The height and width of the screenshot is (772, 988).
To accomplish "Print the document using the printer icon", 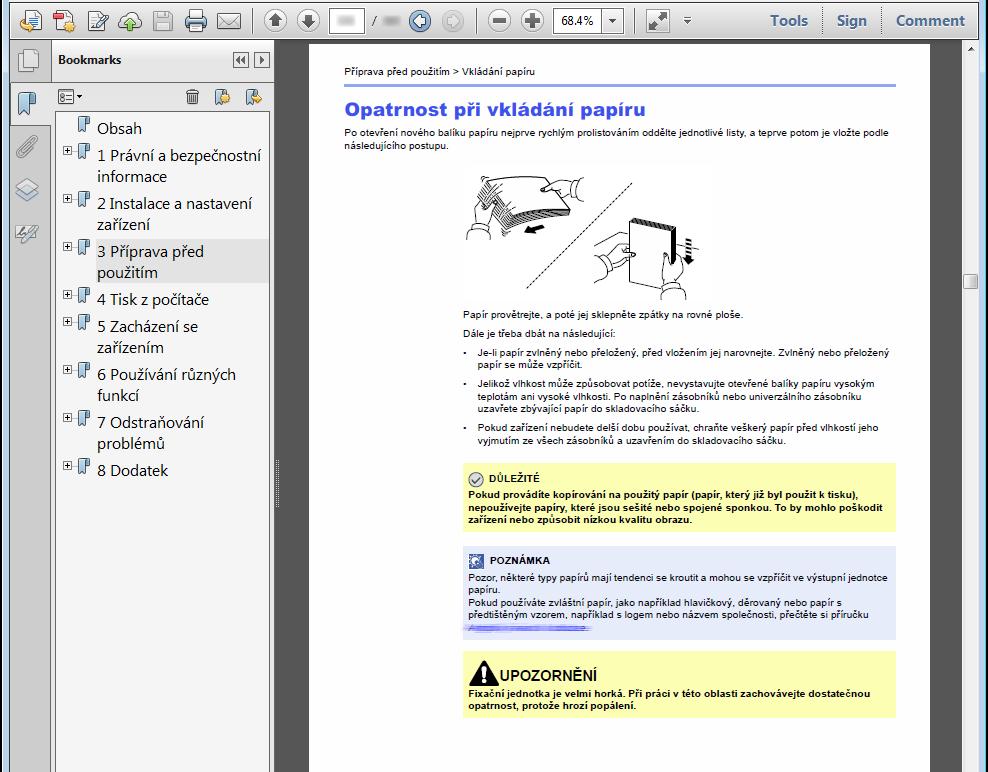I will pyautogui.click(x=195, y=21).
